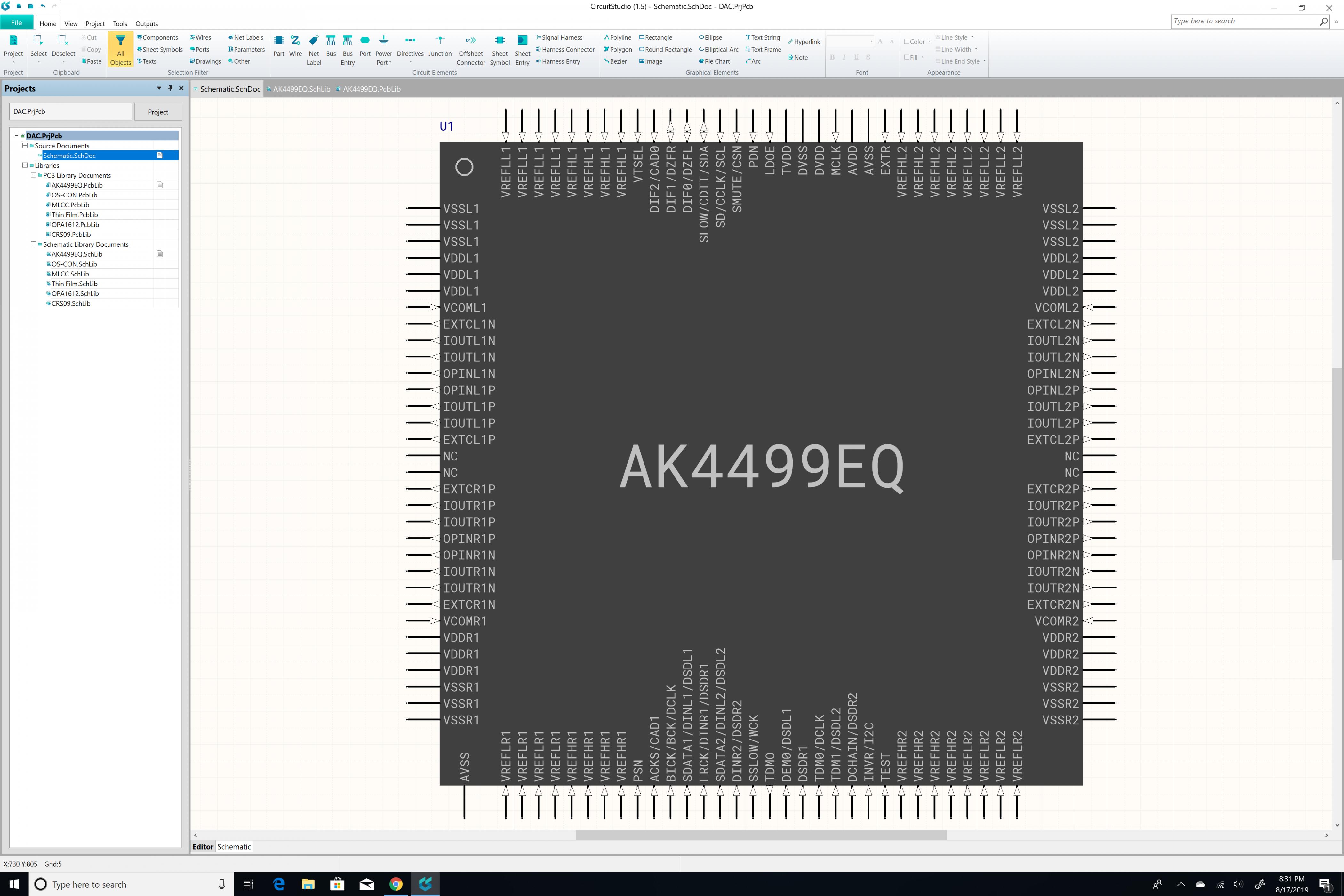Click the horizontal scrollbar thumb
This screenshot has width=1344, height=896.
[761, 835]
